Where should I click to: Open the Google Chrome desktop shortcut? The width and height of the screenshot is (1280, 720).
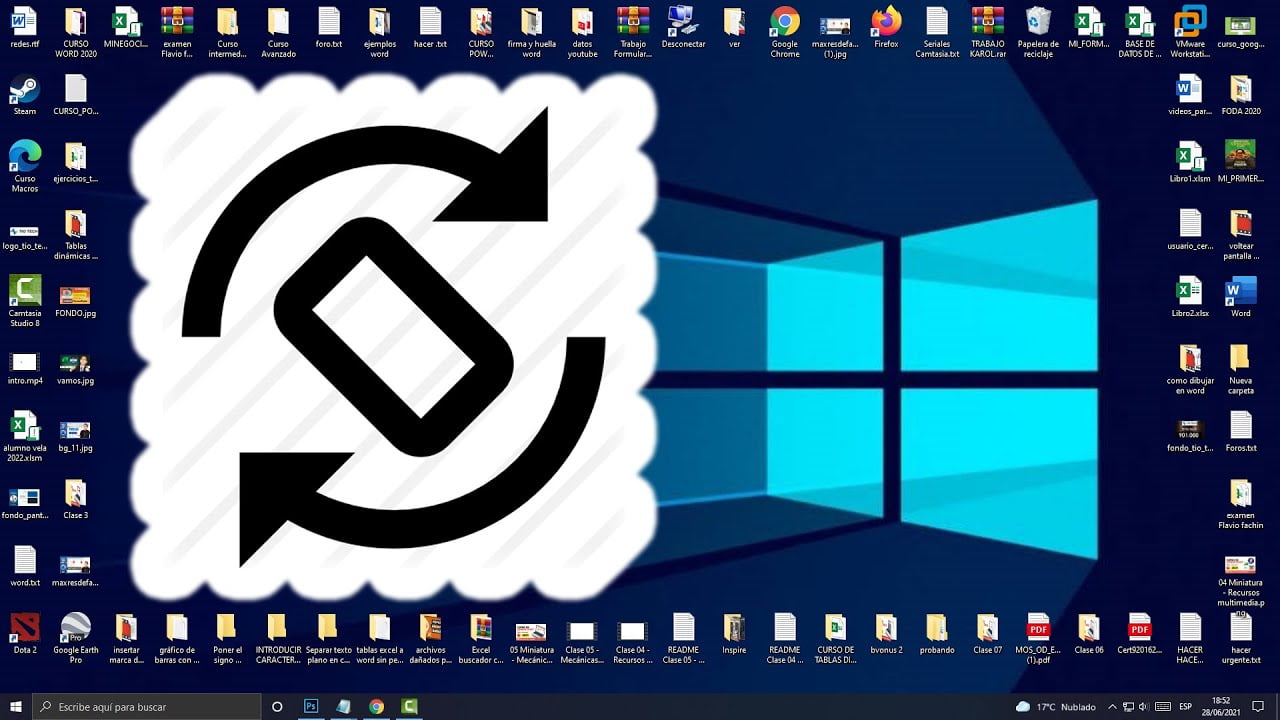(785, 32)
